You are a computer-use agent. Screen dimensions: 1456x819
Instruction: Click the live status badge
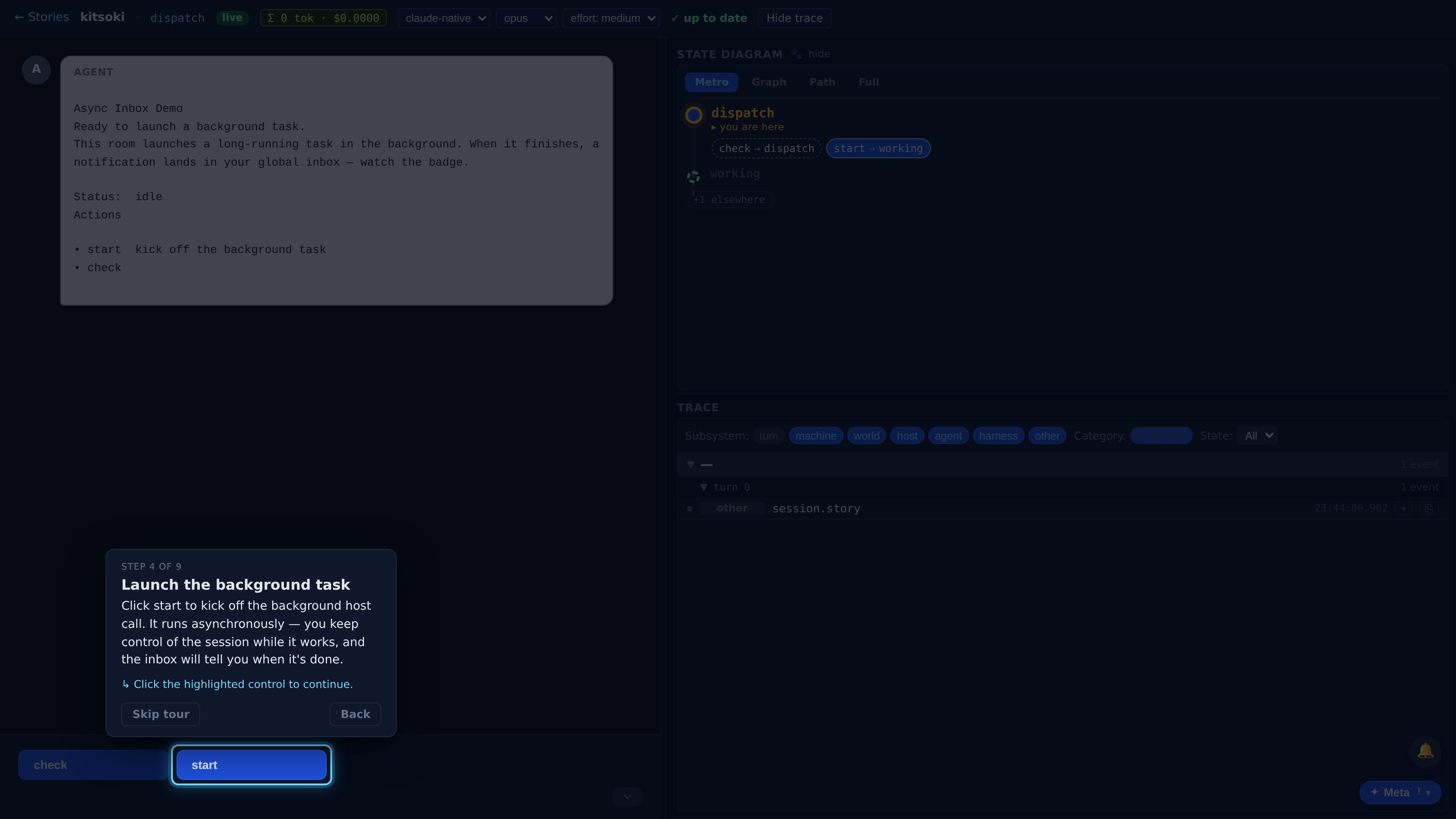pyautogui.click(x=232, y=18)
